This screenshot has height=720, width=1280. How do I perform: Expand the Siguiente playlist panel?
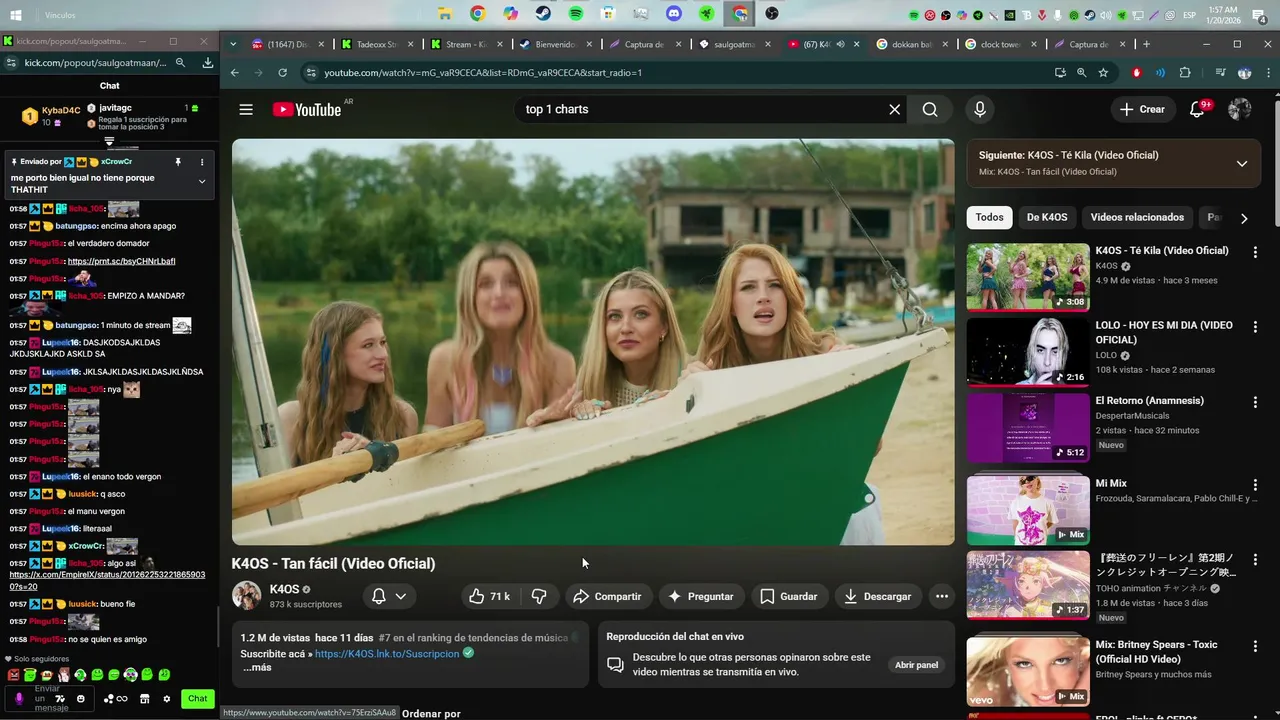(1241, 163)
